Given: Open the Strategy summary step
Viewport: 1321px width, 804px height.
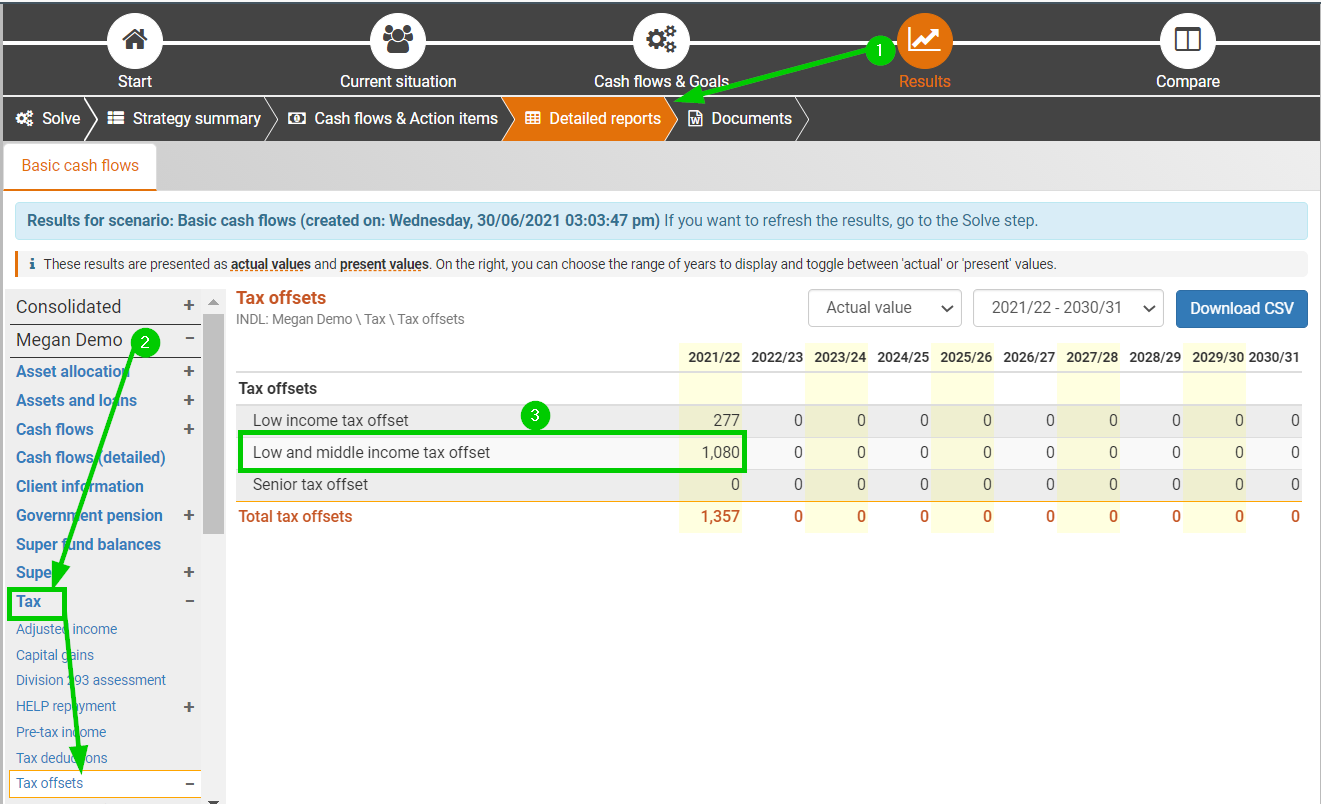Looking at the screenshot, I should coord(184,118).
